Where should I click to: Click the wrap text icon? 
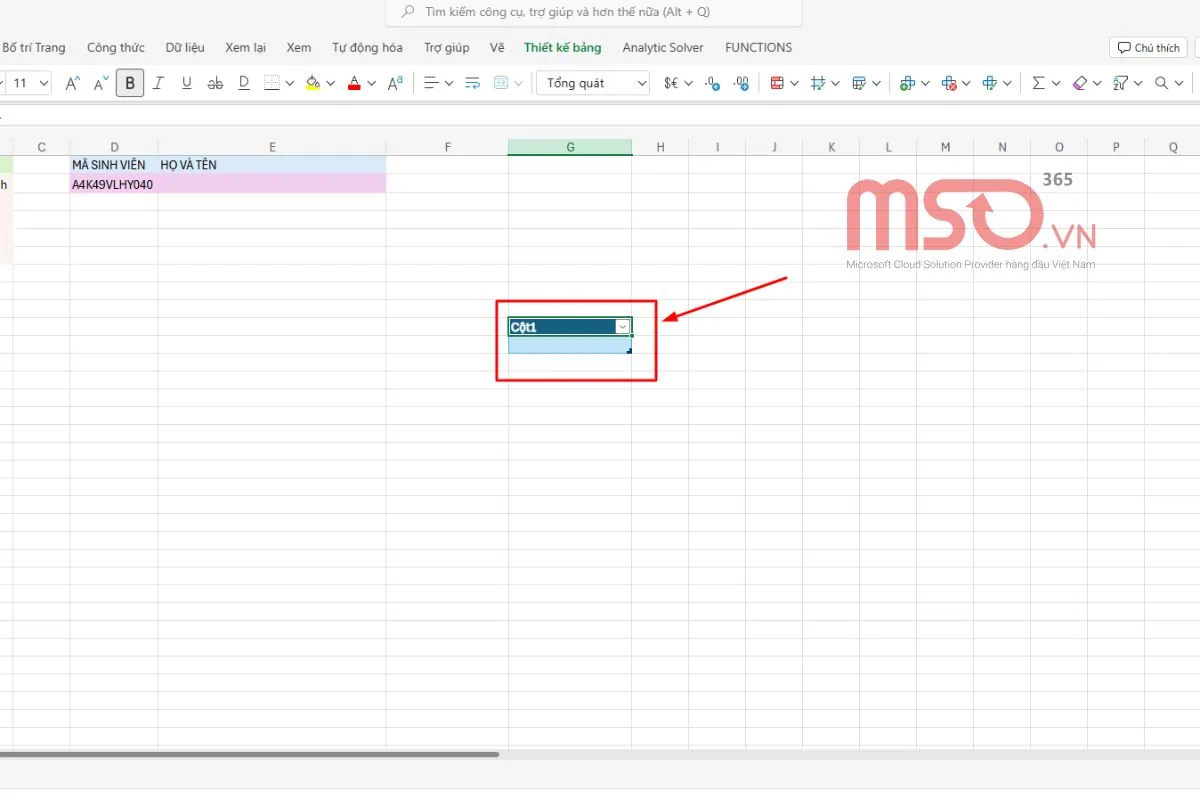click(473, 83)
